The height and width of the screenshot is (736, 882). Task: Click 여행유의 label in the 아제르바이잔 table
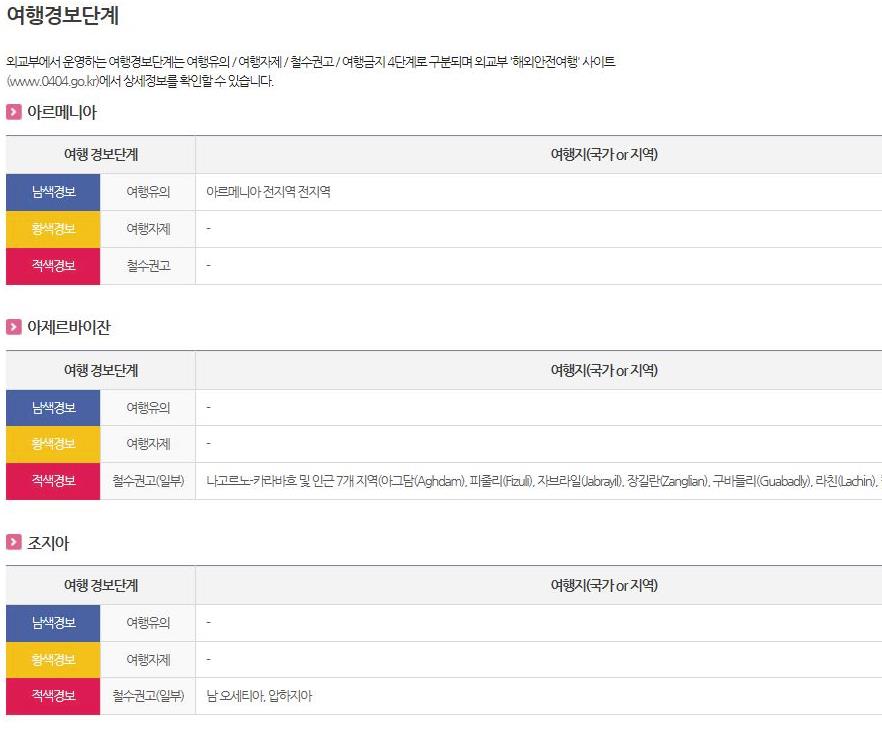[x=148, y=407]
